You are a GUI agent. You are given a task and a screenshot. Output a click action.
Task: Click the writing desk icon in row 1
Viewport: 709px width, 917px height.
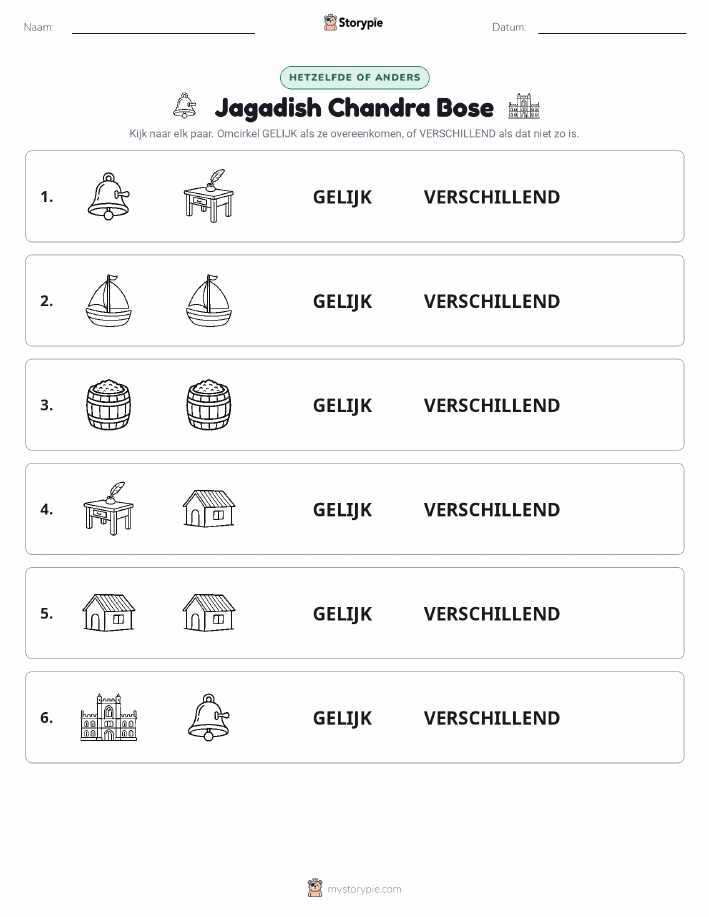coord(209,196)
